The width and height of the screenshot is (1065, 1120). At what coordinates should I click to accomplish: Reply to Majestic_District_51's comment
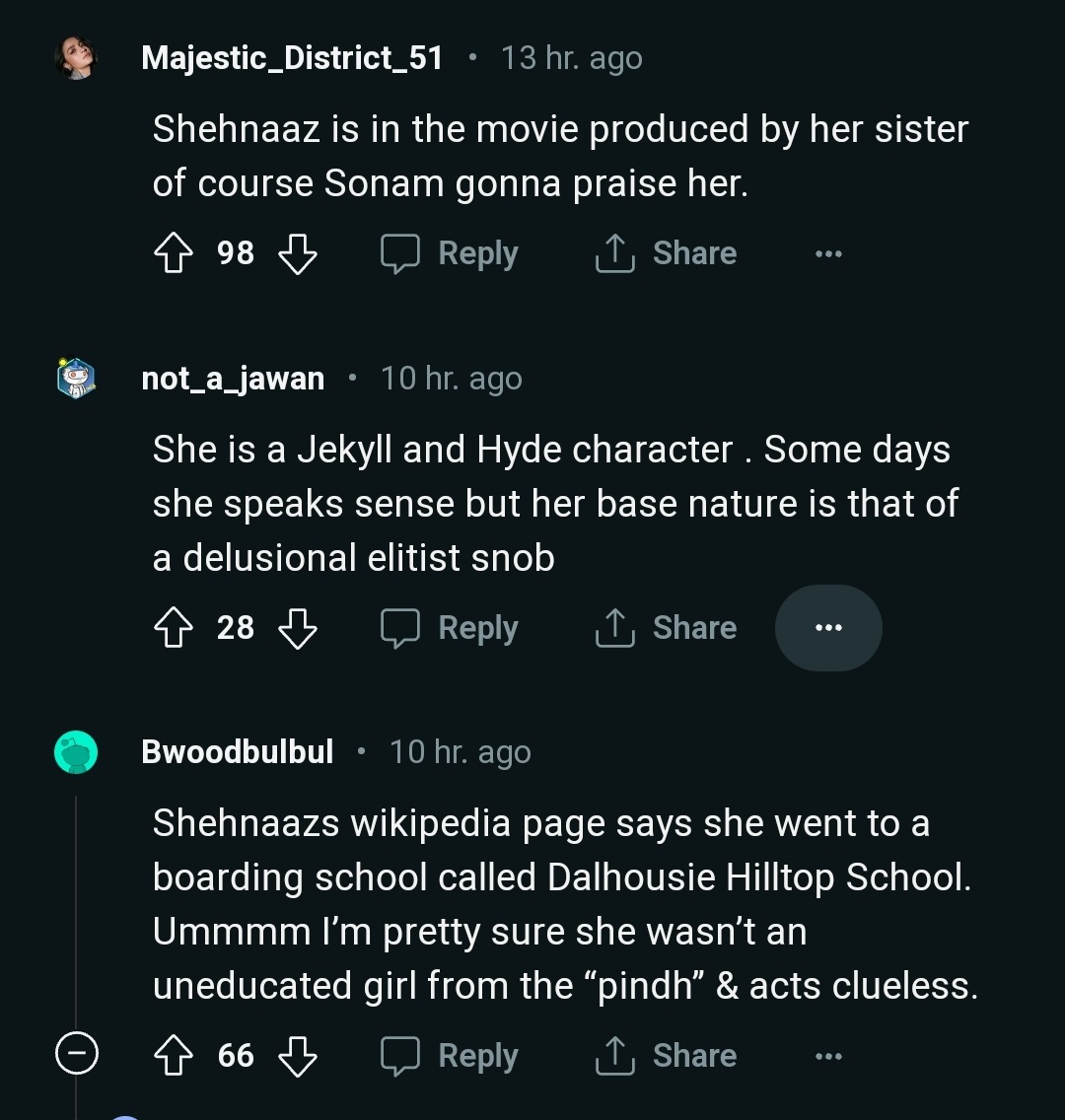[x=451, y=253]
